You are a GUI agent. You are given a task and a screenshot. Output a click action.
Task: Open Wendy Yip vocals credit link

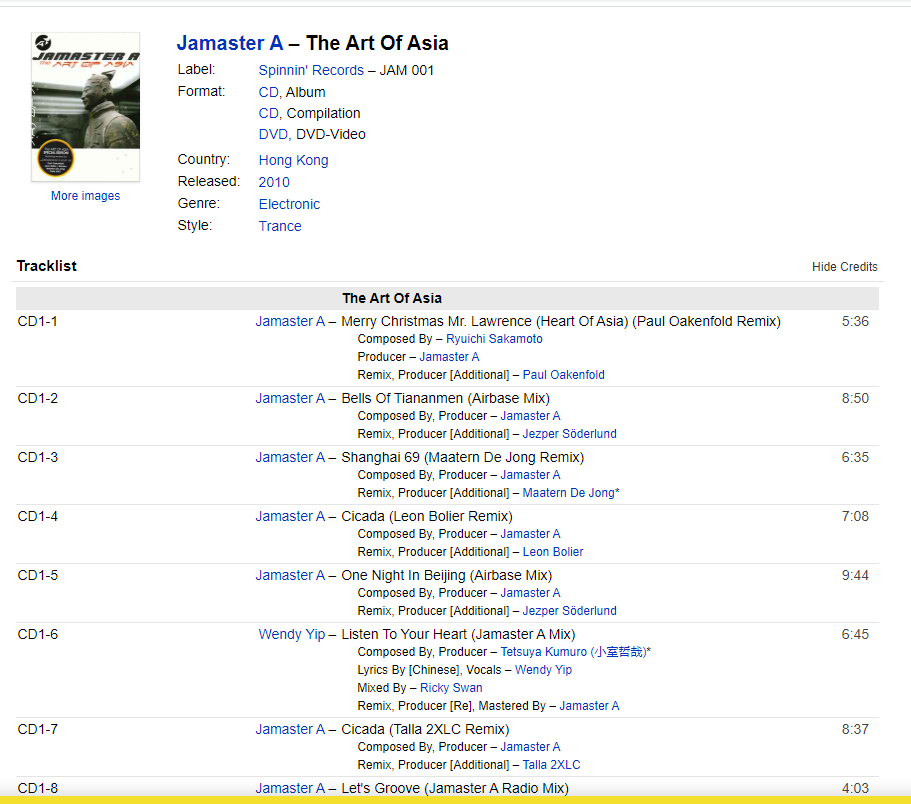[x=543, y=670]
